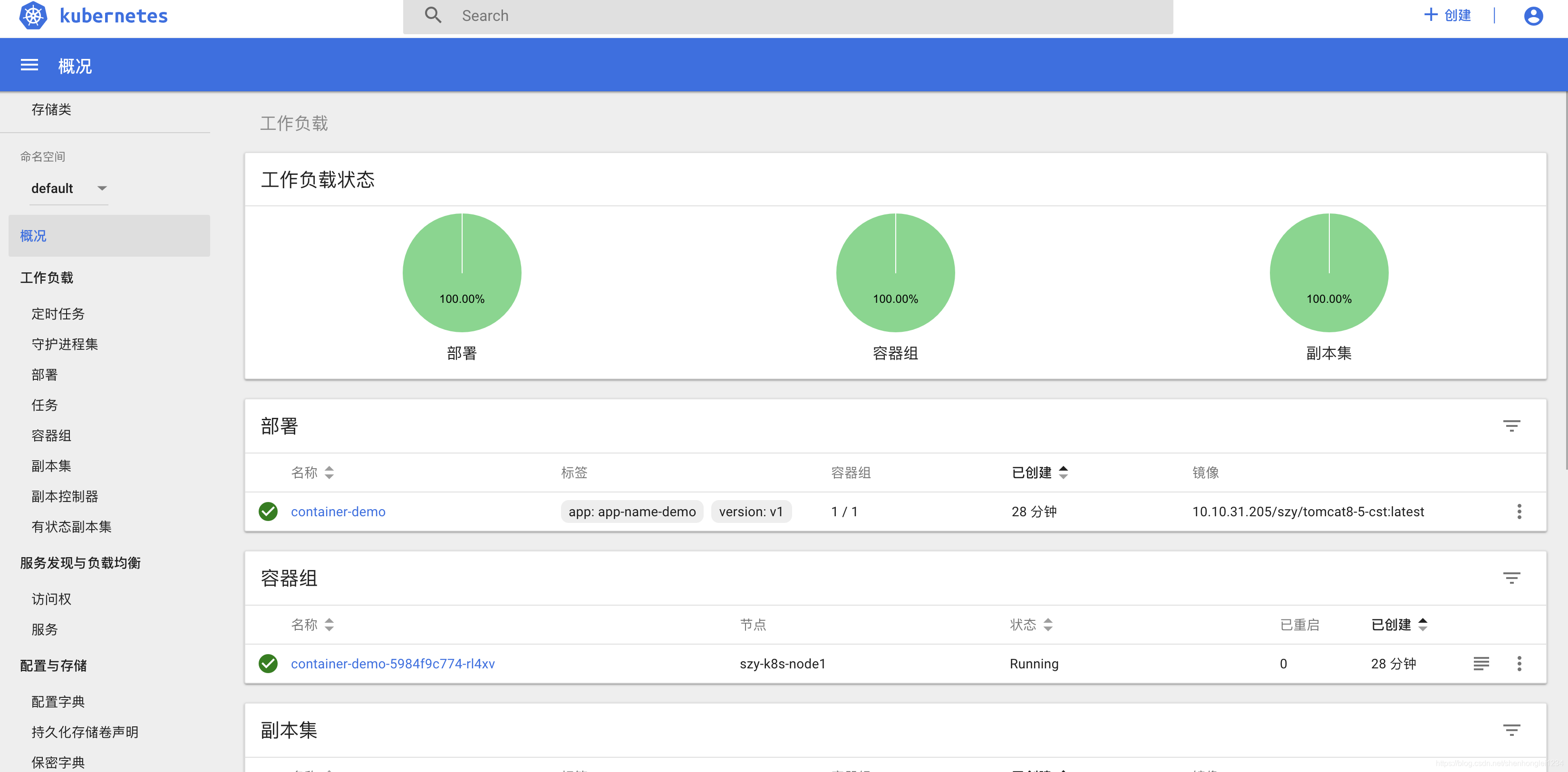Click green status check of container-demo deployment
Viewport: 1568px width, 772px height.
click(268, 511)
